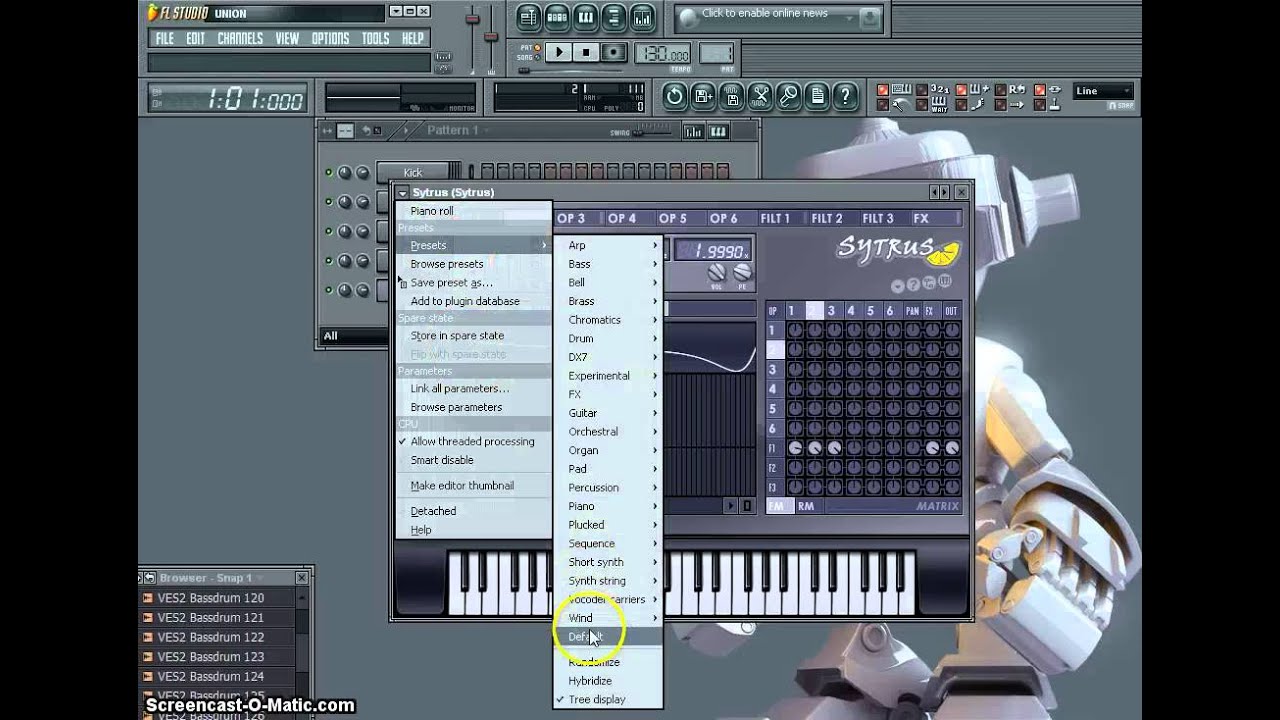Click the graph editor icon in step sequencer
This screenshot has width=1280, height=720.
click(x=693, y=131)
